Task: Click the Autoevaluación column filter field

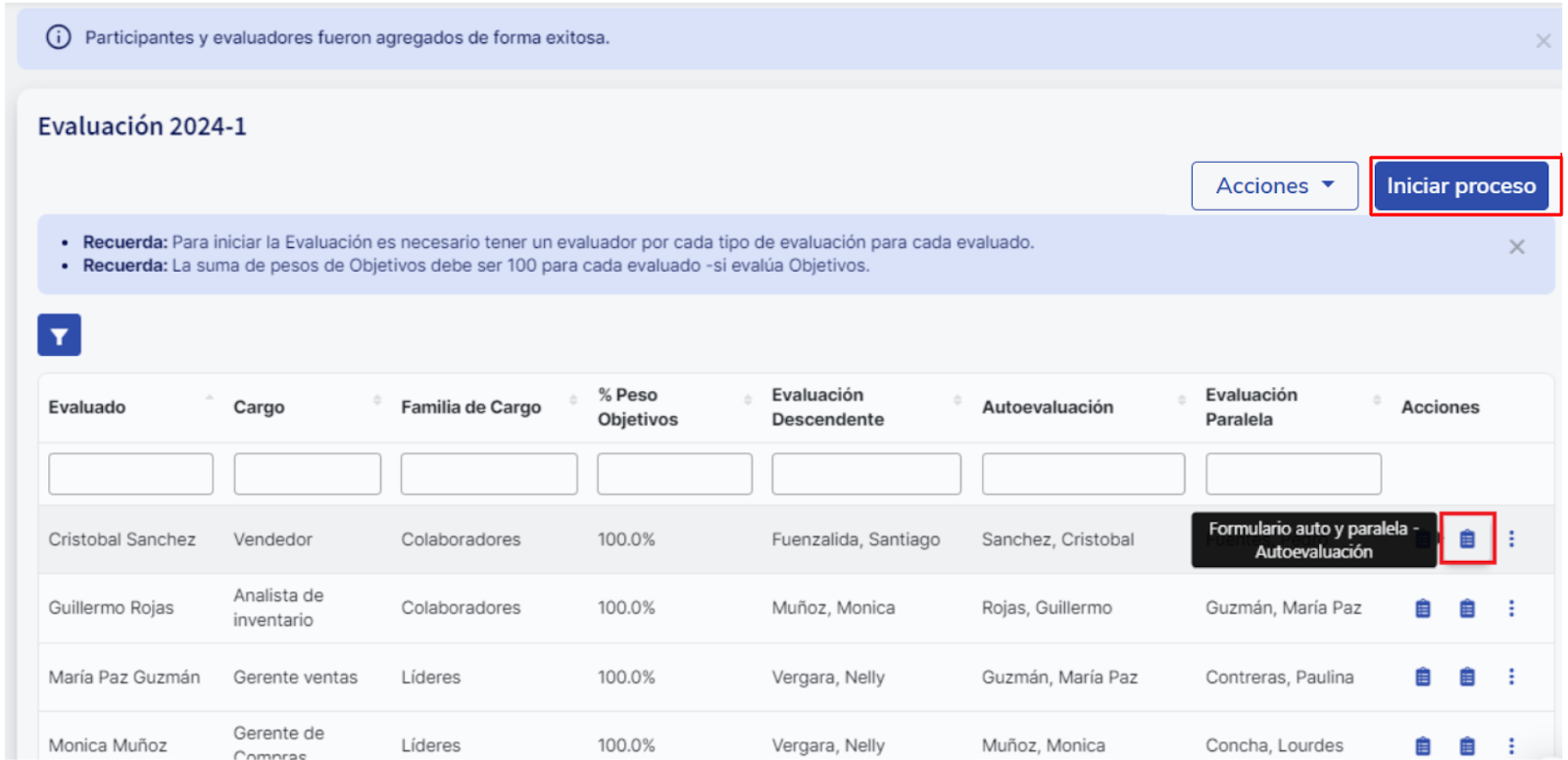Action: pyautogui.click(x=1082, y=475)
